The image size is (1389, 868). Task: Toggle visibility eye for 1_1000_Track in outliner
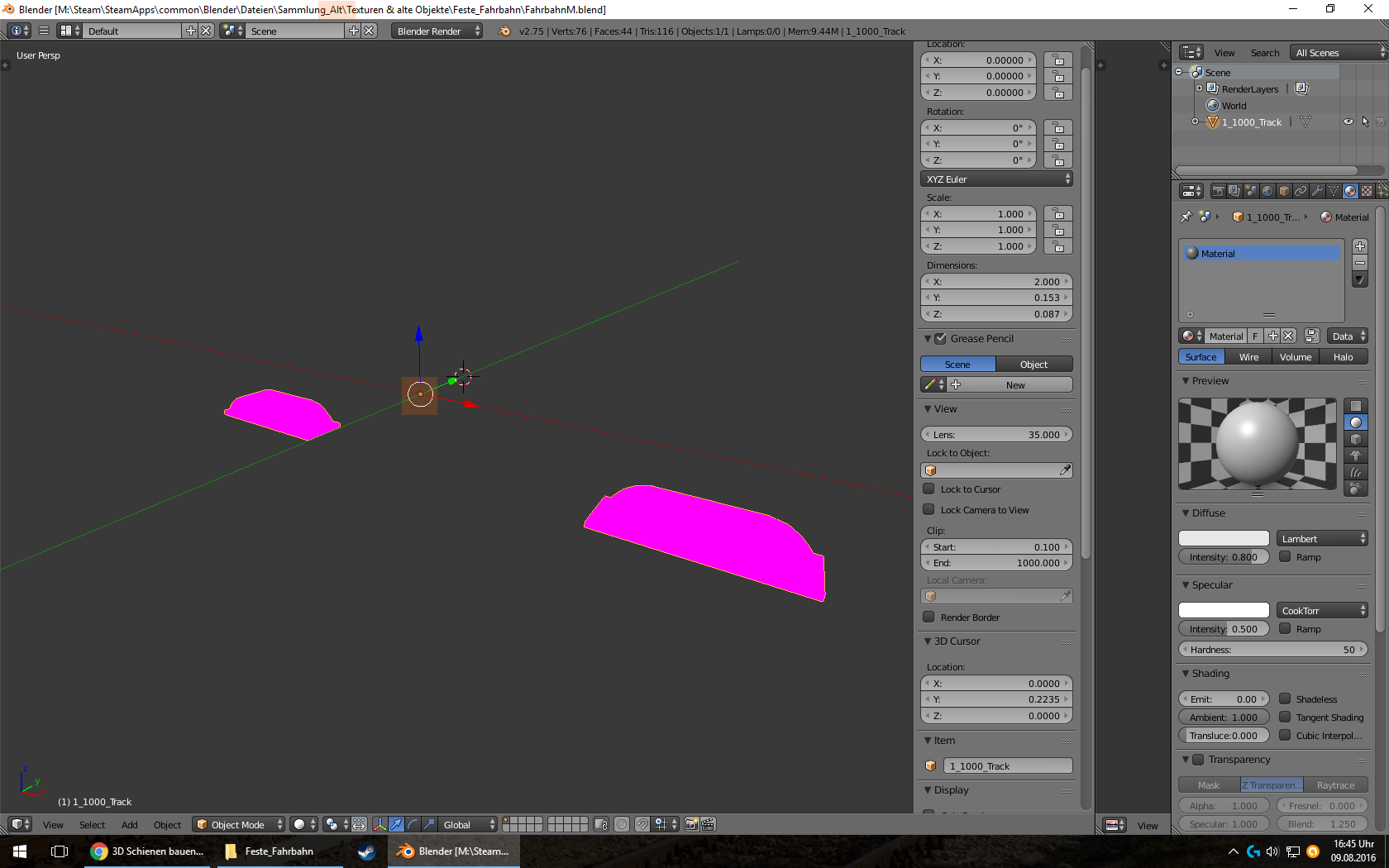(x=1348, y=122)
